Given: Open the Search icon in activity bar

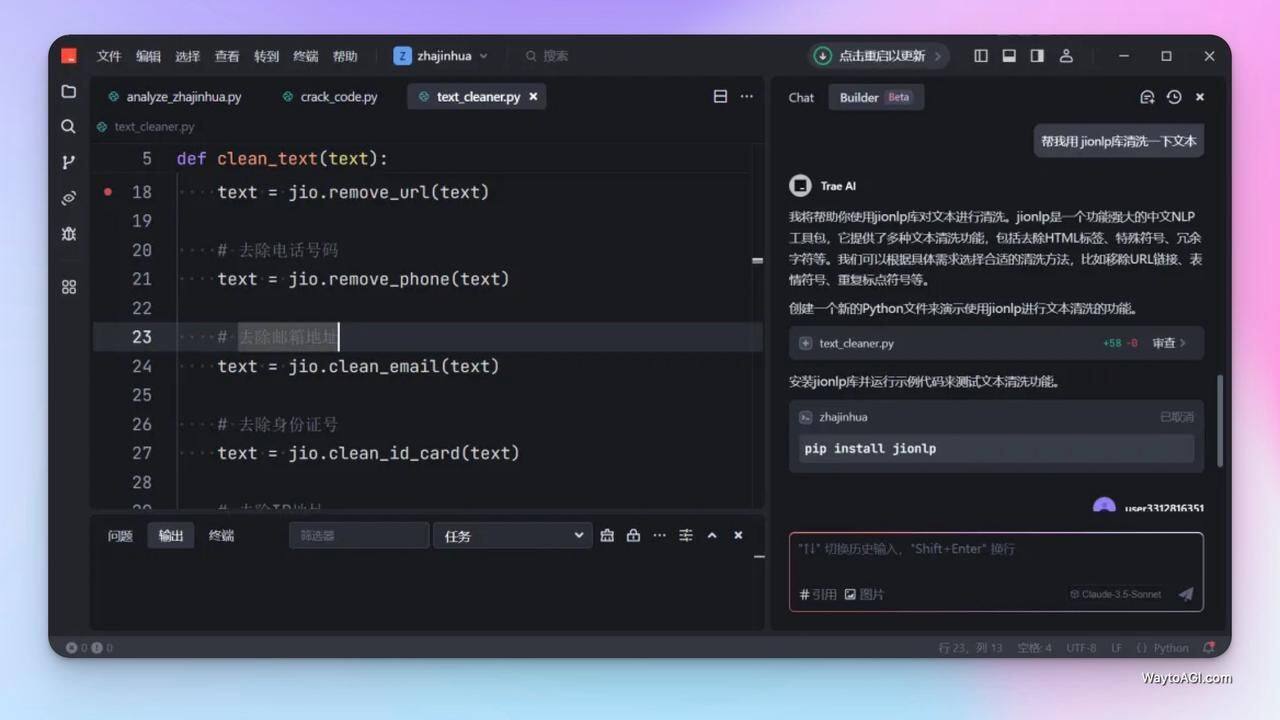Looking at the screenshot, I should 68,127.
